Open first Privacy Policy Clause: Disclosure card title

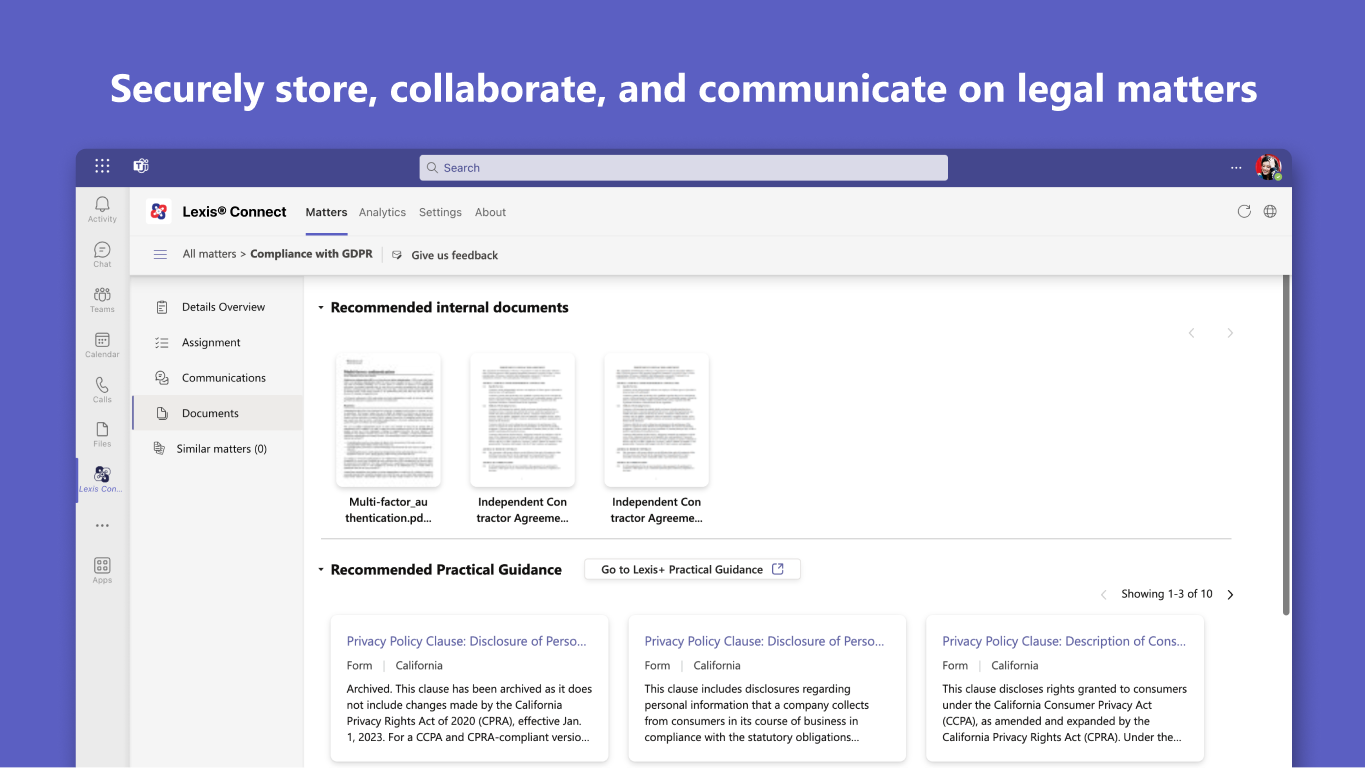point(467,641)
